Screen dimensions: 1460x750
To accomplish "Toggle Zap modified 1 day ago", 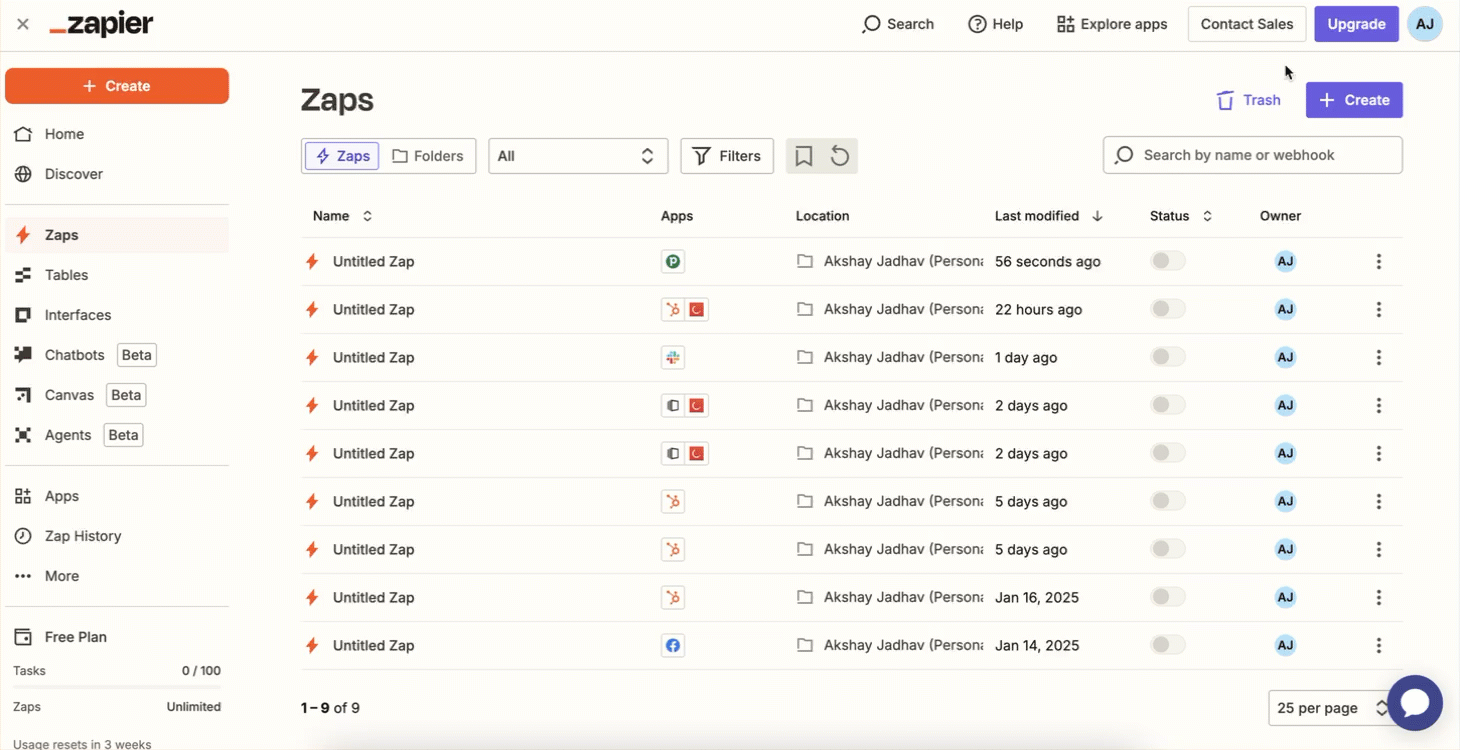I will coord(1168,357).
